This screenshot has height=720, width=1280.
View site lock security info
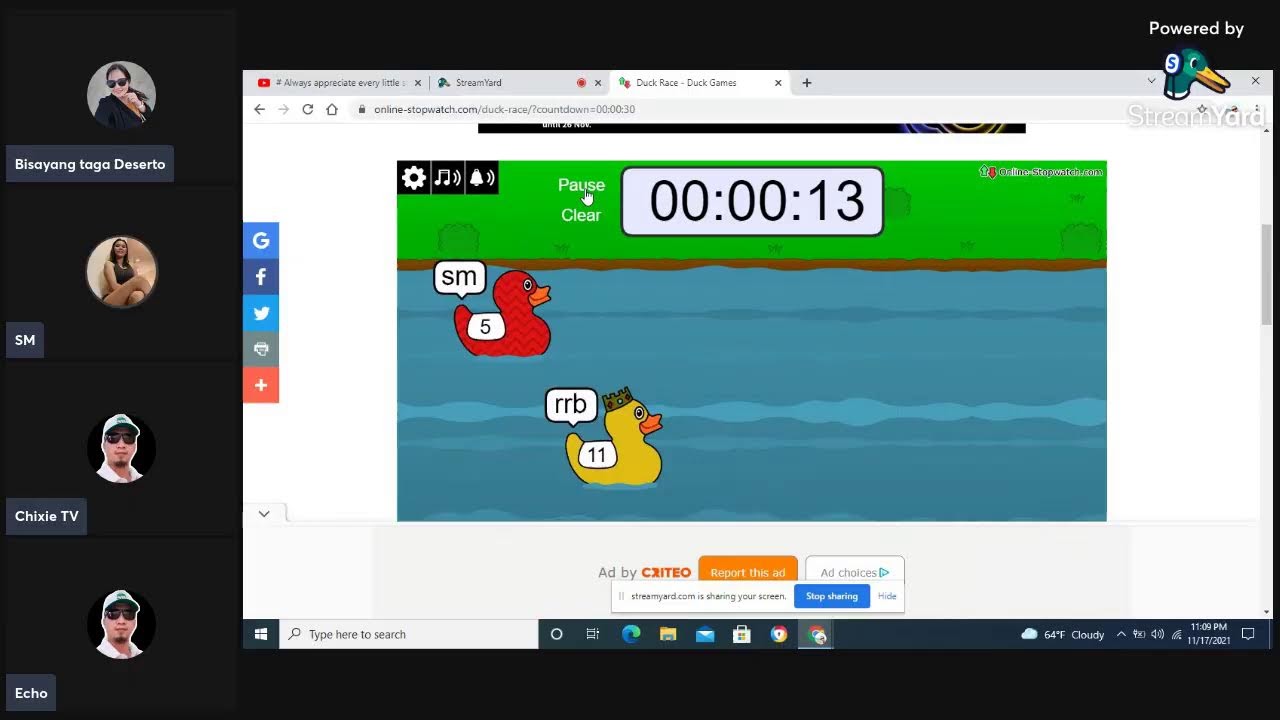362,109
